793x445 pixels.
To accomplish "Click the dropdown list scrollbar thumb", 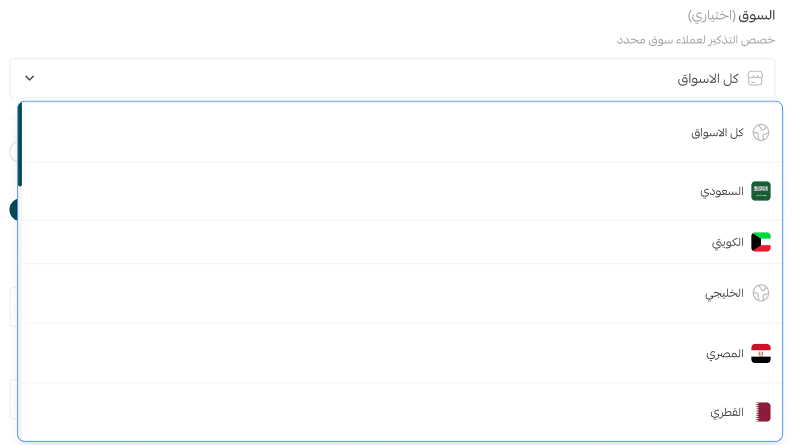I will (20, 144).
